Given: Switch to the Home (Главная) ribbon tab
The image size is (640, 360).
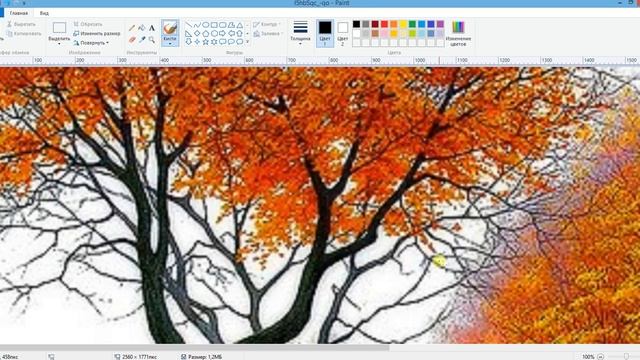Looking at the screenshot, I should click(x=19, y=13).
